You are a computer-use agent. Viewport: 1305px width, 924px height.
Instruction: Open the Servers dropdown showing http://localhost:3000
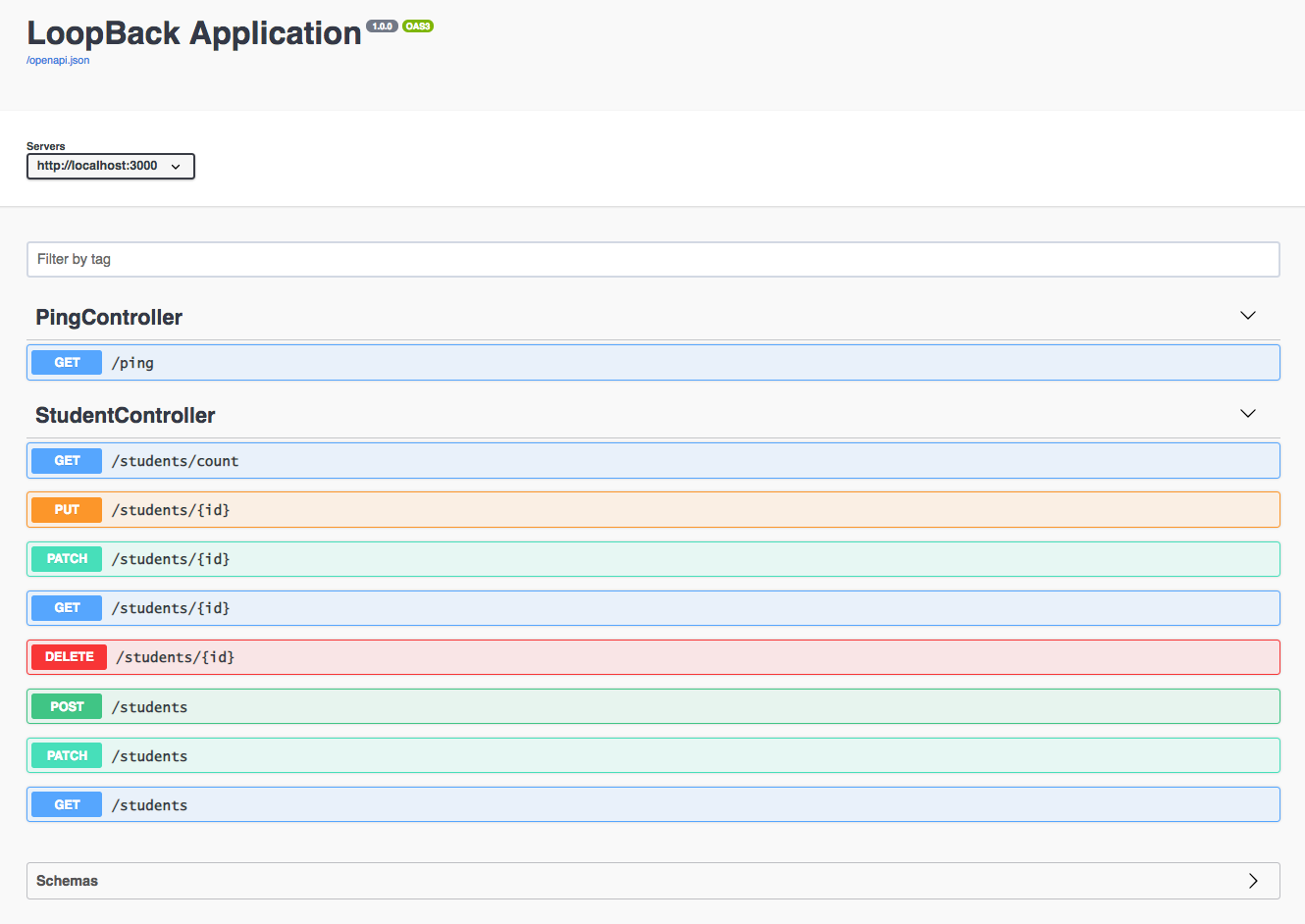pos(111,166)
